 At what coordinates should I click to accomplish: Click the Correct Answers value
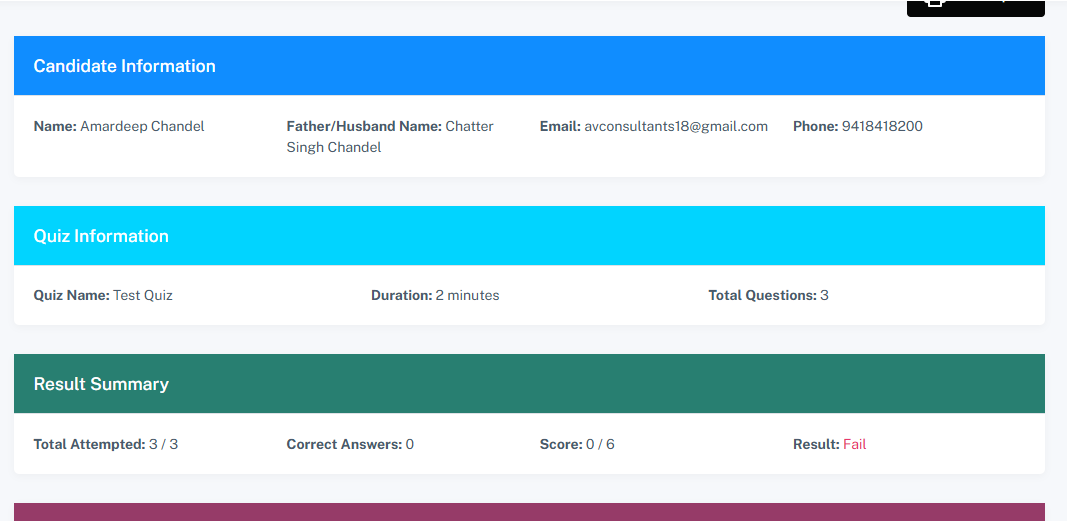tap(410, 444)
